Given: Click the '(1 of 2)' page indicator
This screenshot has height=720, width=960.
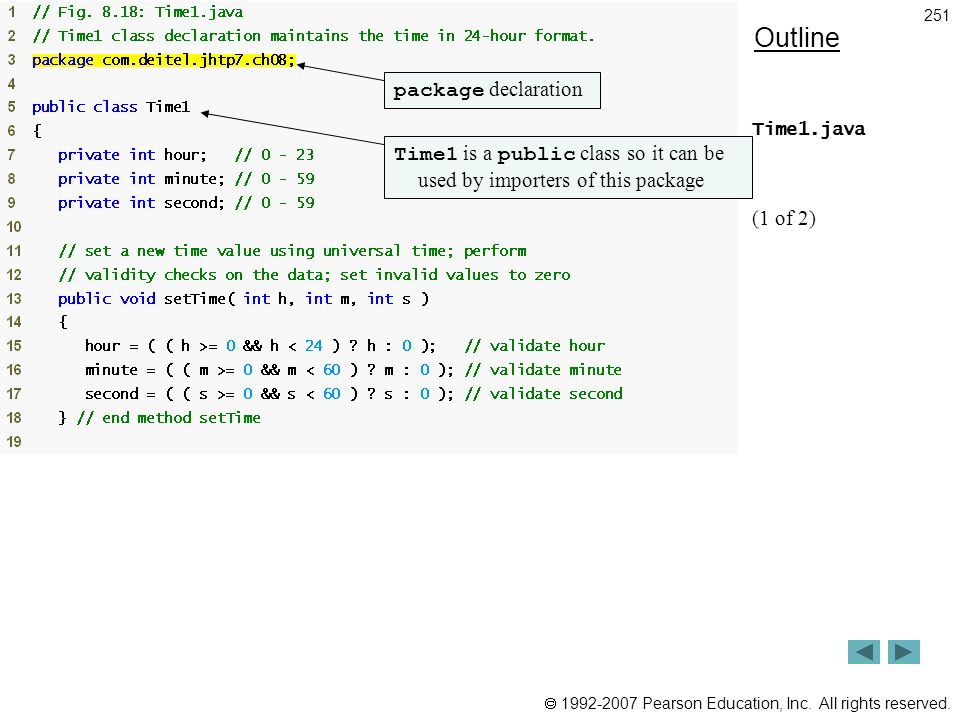Looking at the screenshot, I should pos(784,219).
